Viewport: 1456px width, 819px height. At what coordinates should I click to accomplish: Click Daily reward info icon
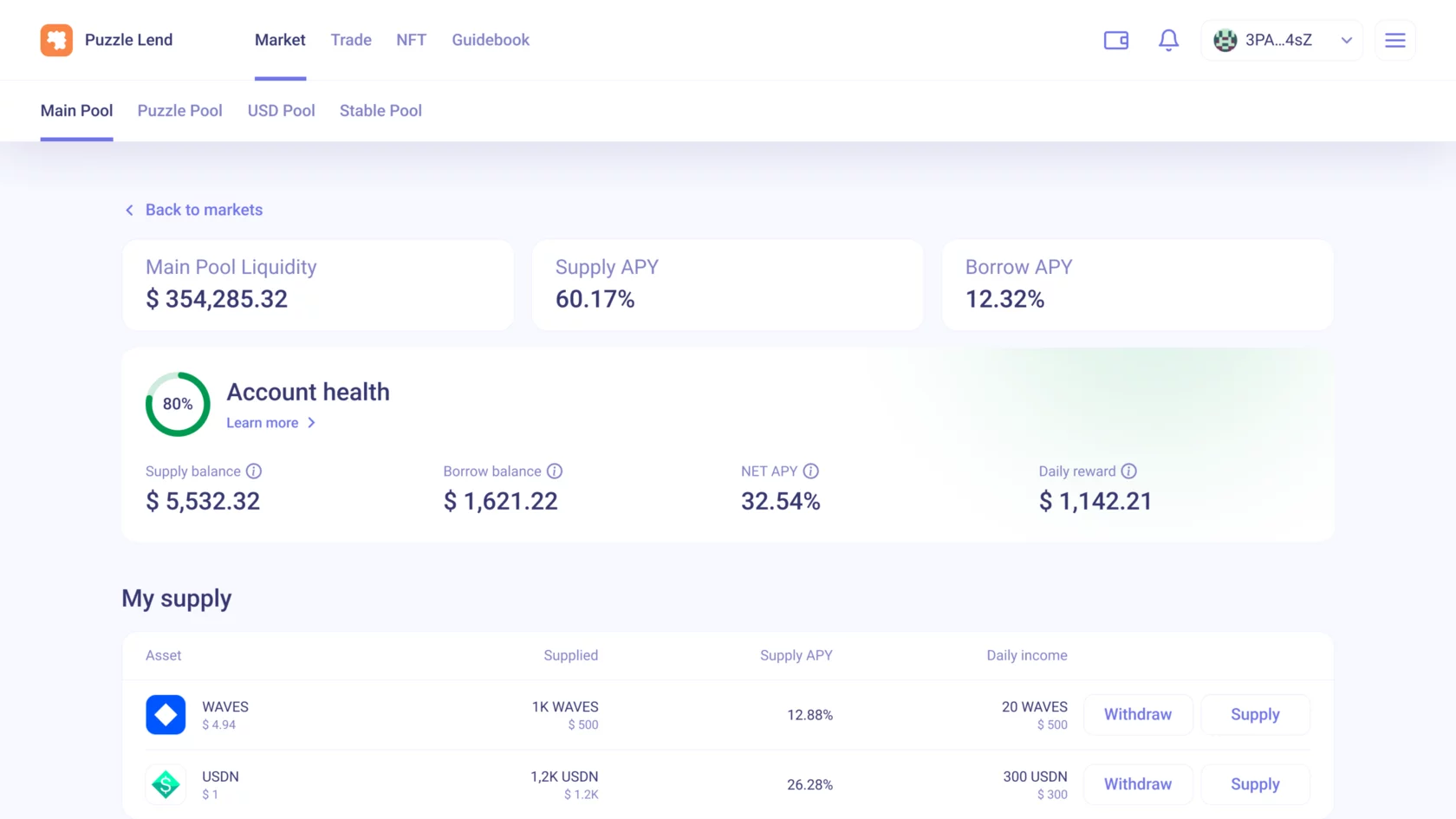(1129, 471)
